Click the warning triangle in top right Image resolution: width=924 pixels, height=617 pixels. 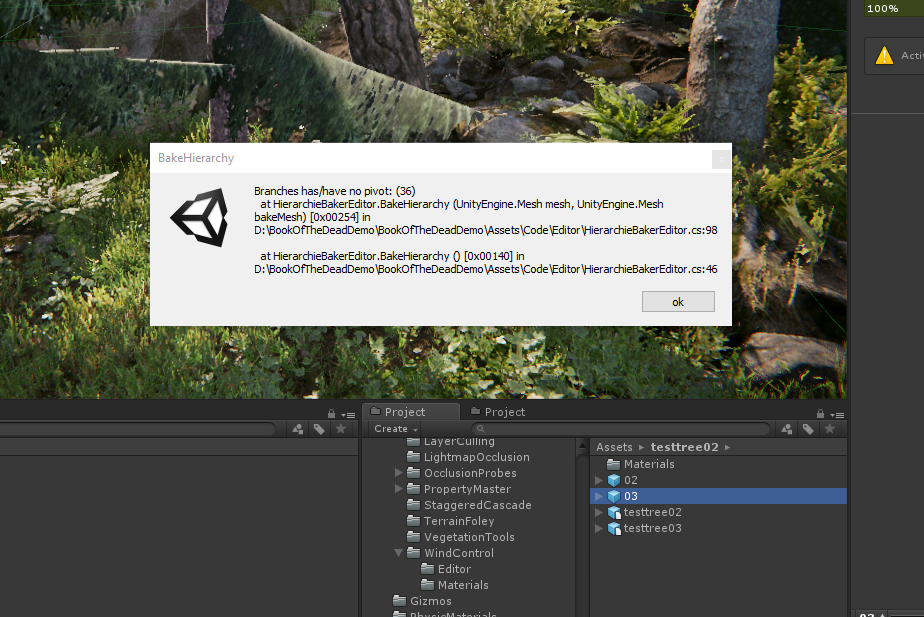pyautogui.click(x=885, y=56)
